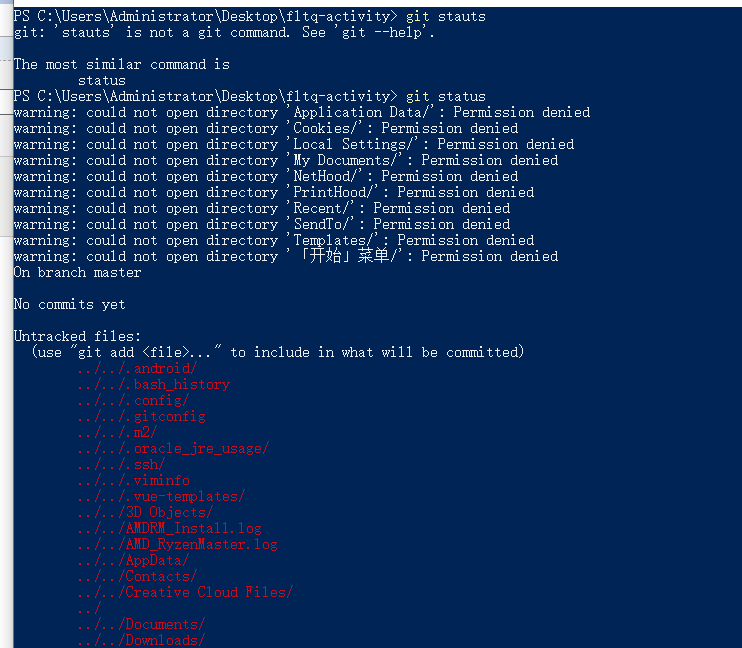Click the 'Local Settings/' warning line
Viewport: 742px width, 648px height.
click(x=294, y=144)
